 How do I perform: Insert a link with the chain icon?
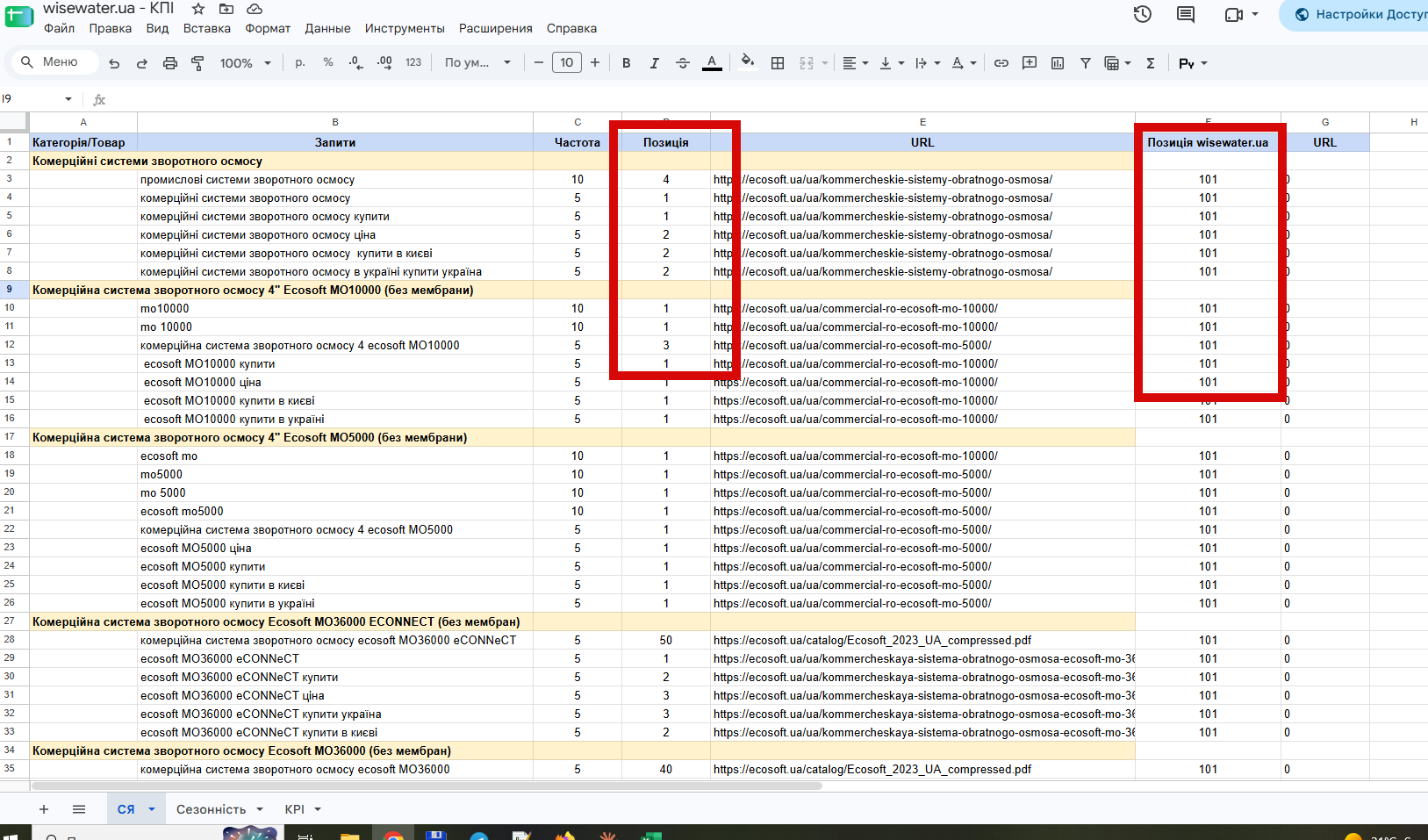1001,63
